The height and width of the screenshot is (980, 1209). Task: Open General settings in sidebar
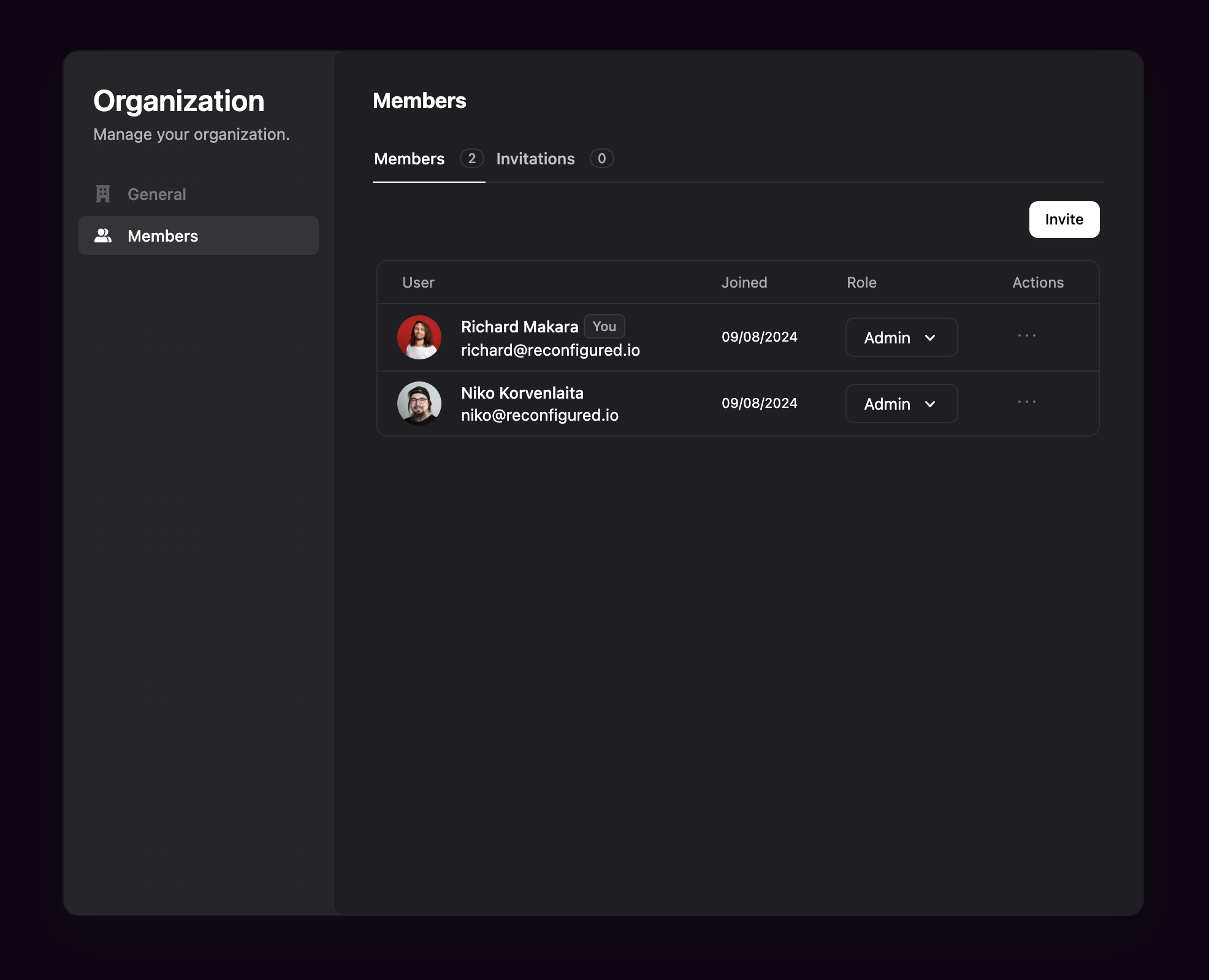156,194
